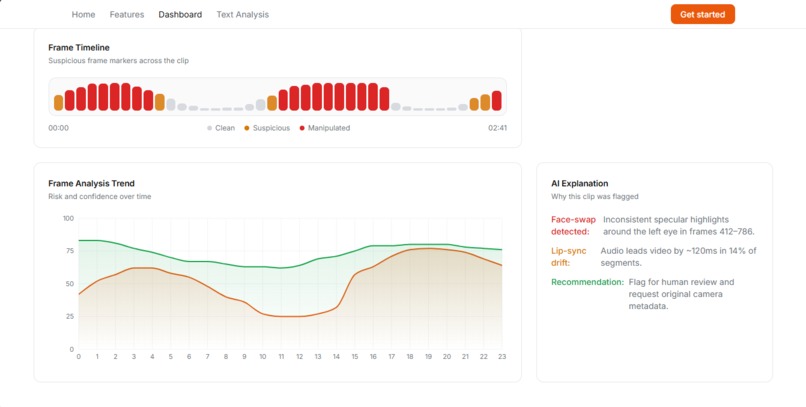Click the orange Get started button

click(703, 14)
